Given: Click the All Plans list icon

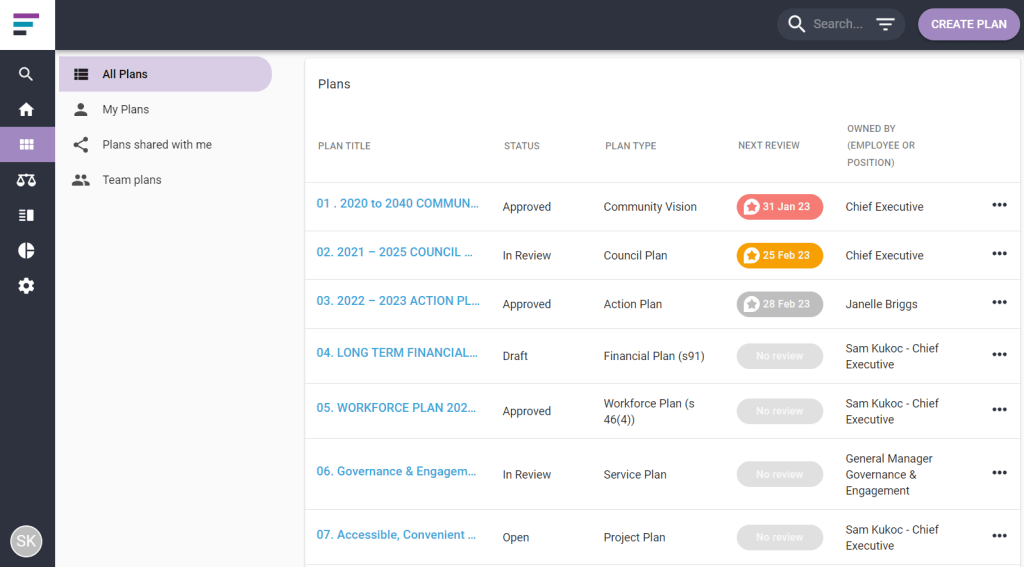Looking at the screenshot, I should point(81,74).
